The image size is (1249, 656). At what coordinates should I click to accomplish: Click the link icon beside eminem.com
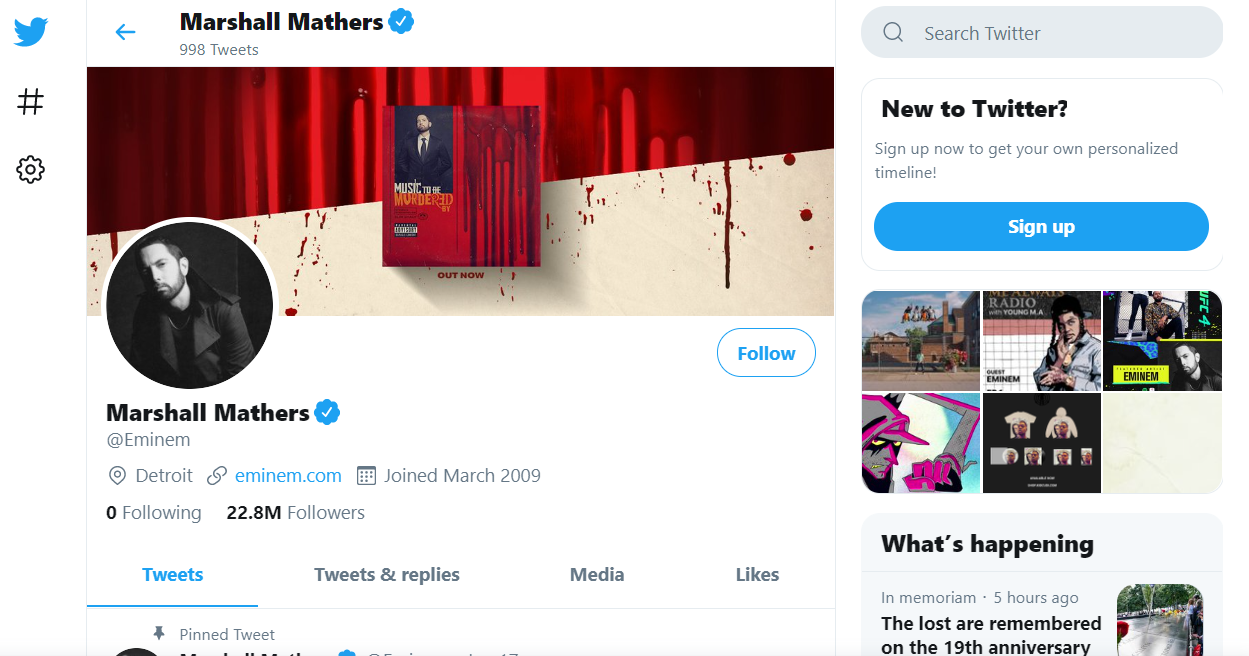[217, 476]
